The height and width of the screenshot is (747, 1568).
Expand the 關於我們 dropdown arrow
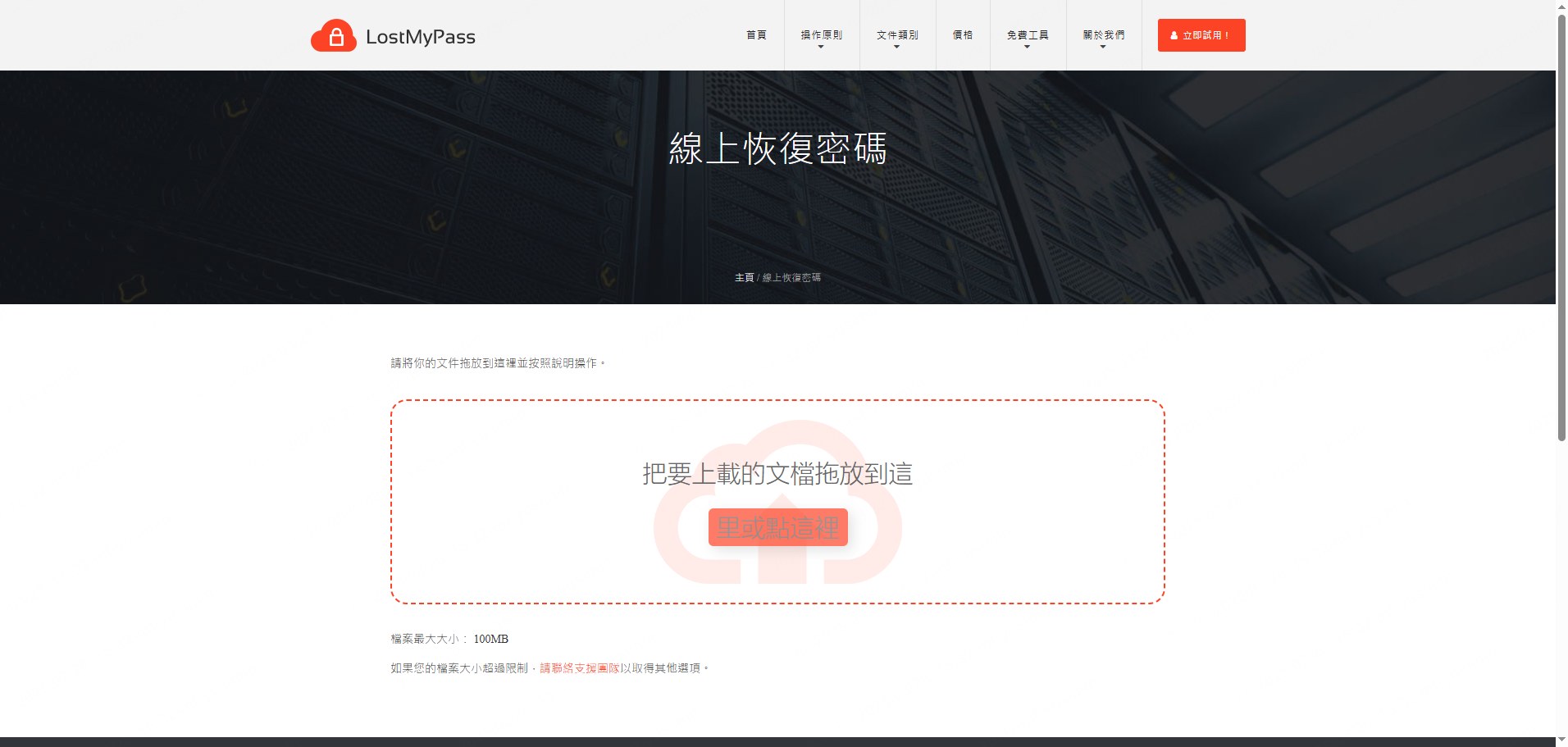(x=1103, y=48)
